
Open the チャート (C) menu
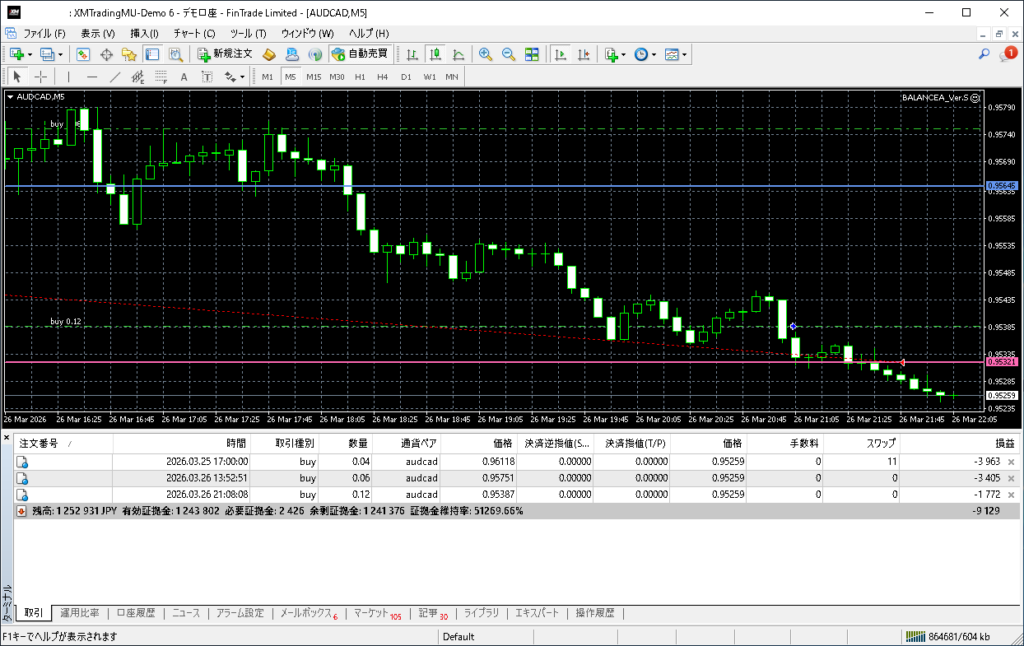(194, 33)
